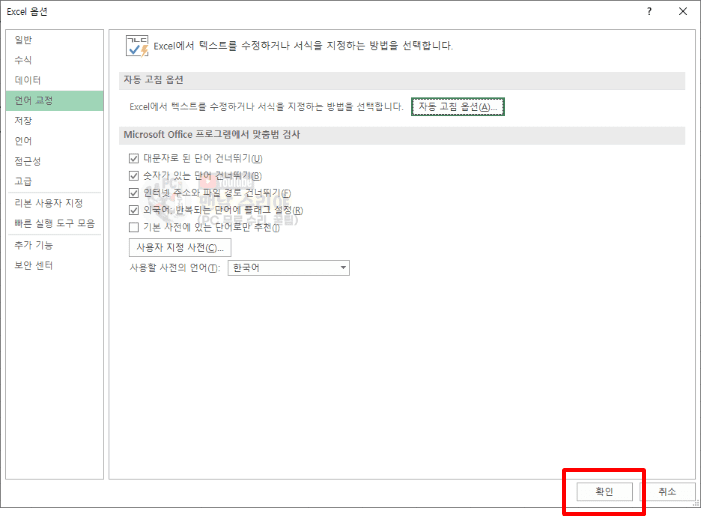This screenshot has width=701, height=516.
Task: Open 리본 사용자 지정 settings
Action: (47, 203)
